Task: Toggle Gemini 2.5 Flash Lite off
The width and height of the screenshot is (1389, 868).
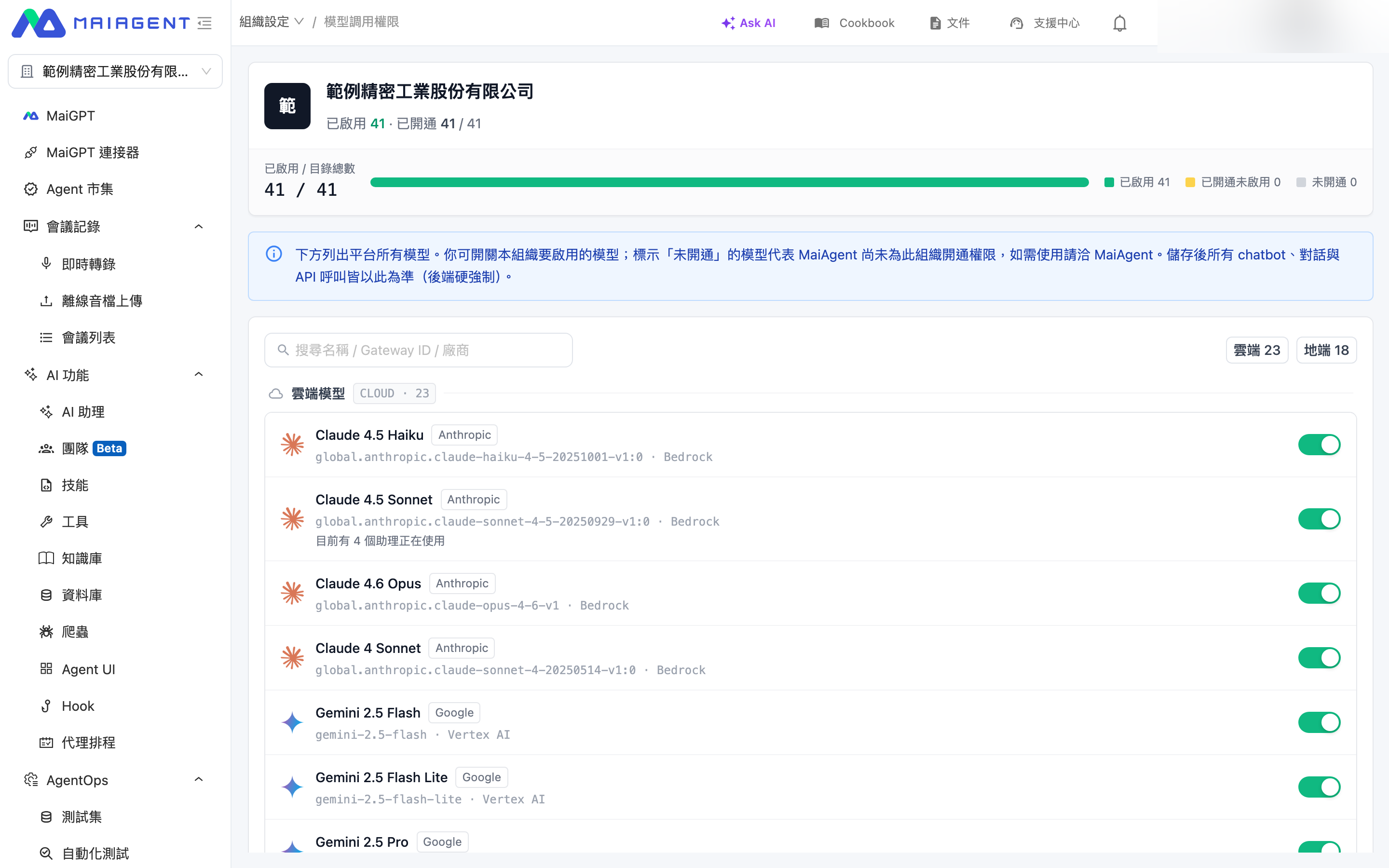Action: pos(1319,787)
